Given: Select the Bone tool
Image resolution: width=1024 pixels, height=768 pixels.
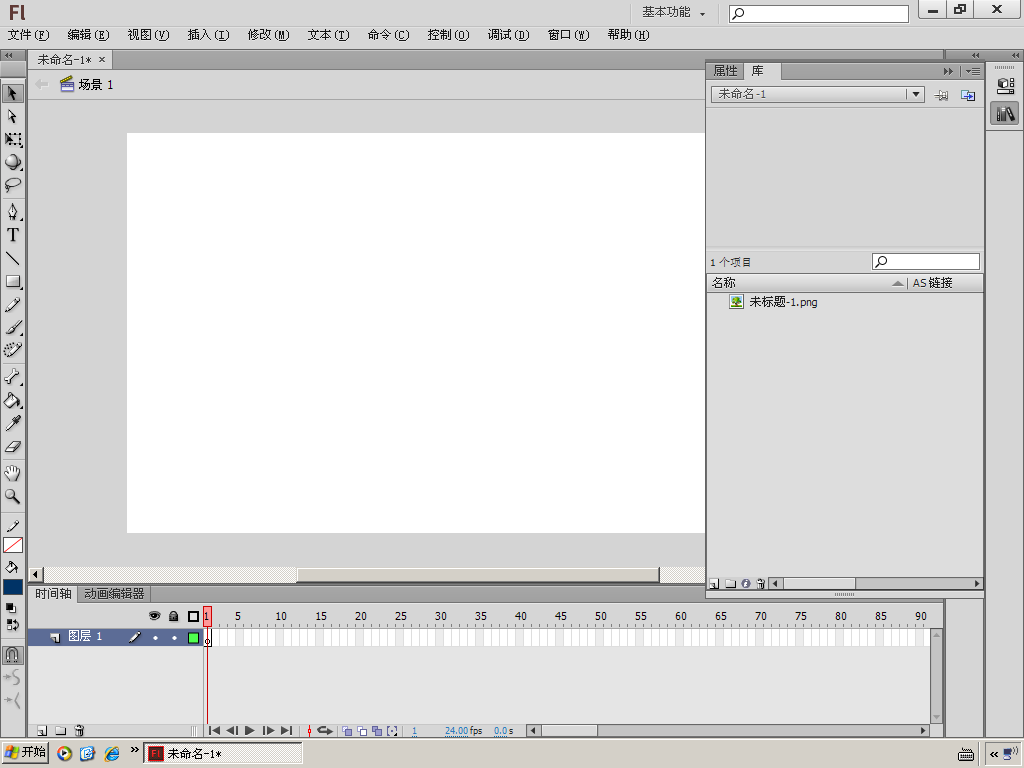Looking at the screenshot, I should tap(12, 377).
